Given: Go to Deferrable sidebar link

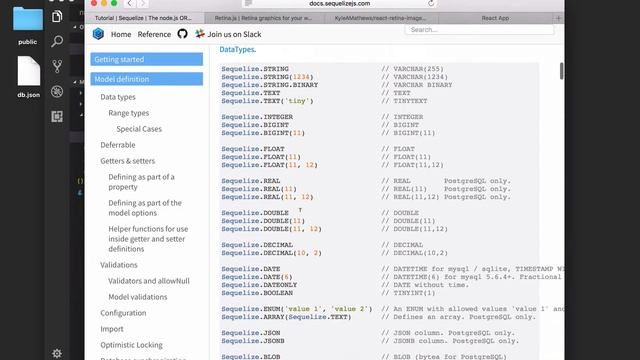Looking at the screenshot, I should [118, 144].
